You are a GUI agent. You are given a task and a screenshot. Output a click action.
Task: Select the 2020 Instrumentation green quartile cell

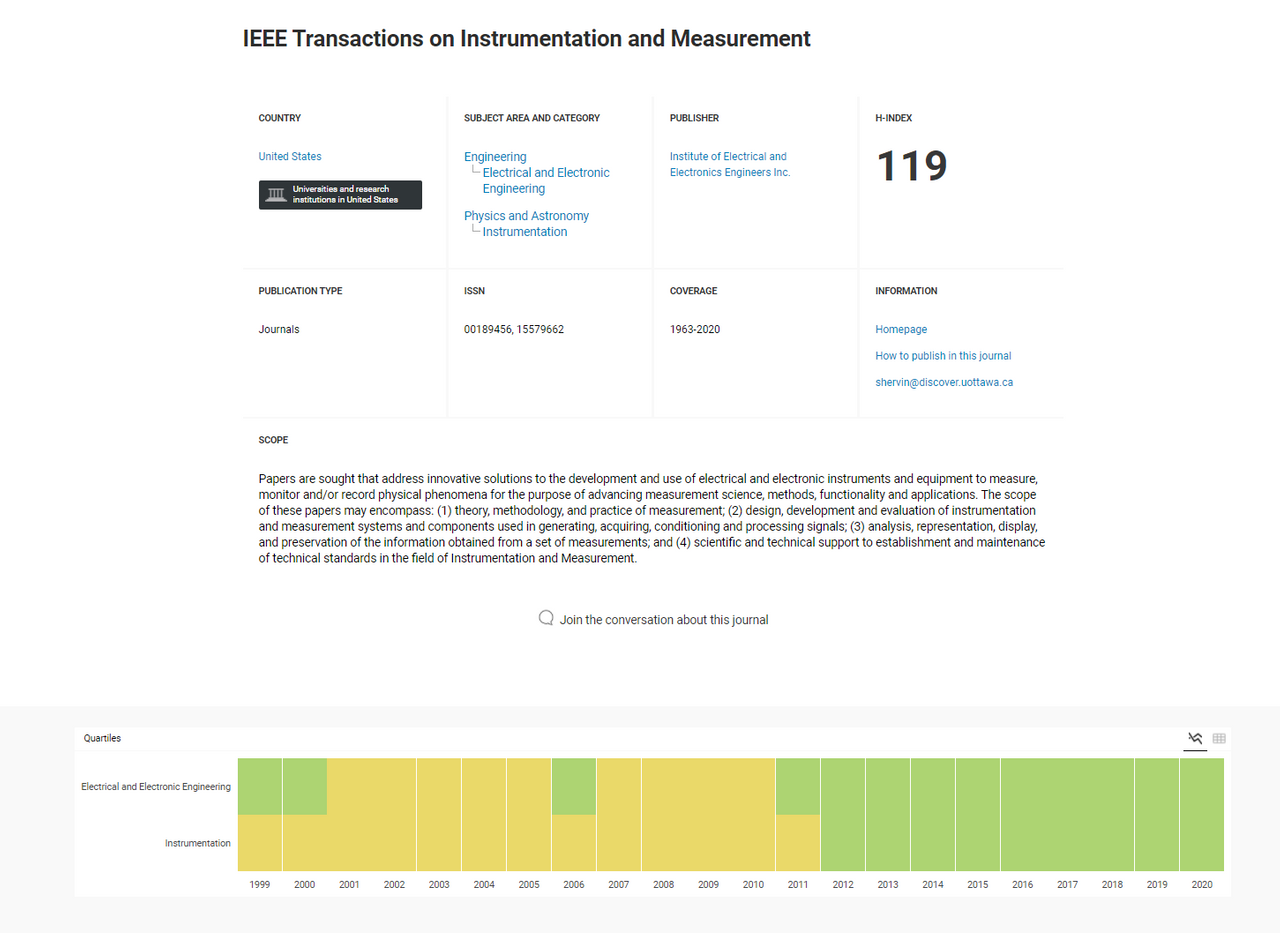click(x=1202, y=843)
